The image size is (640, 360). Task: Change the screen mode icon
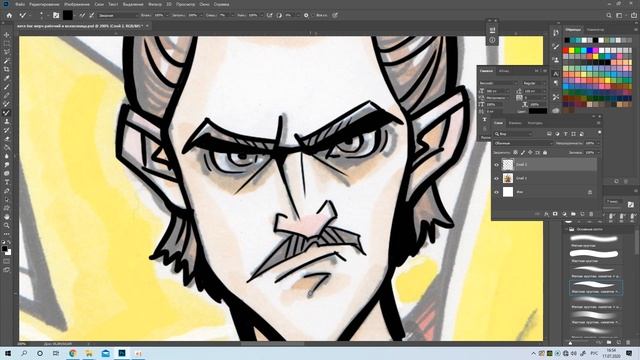[7, 270]
